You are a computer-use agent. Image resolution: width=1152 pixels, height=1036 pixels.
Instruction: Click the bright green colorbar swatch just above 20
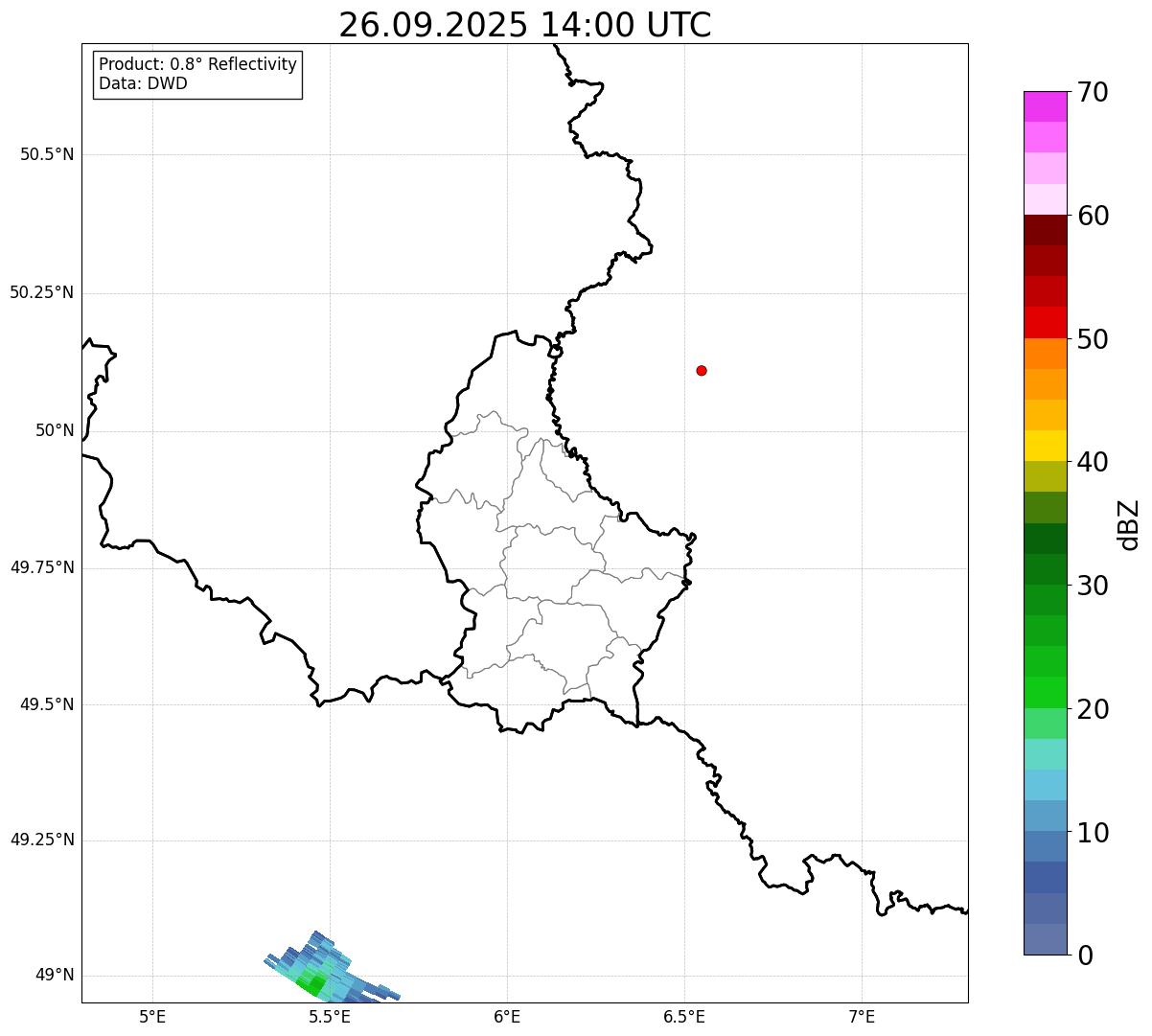coord(1045,693)
